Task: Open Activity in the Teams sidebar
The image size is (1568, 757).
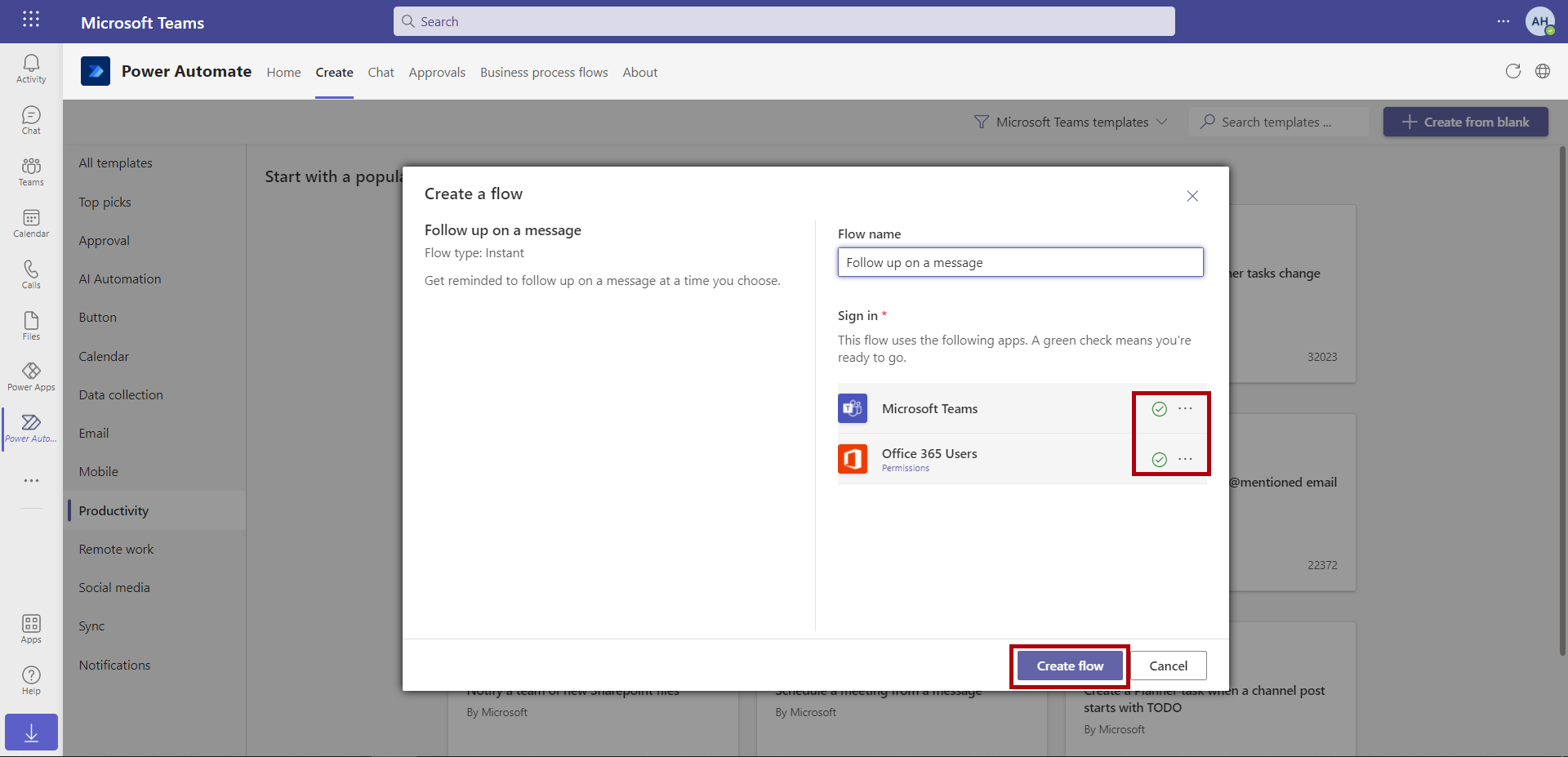Action: coord(31,69)
